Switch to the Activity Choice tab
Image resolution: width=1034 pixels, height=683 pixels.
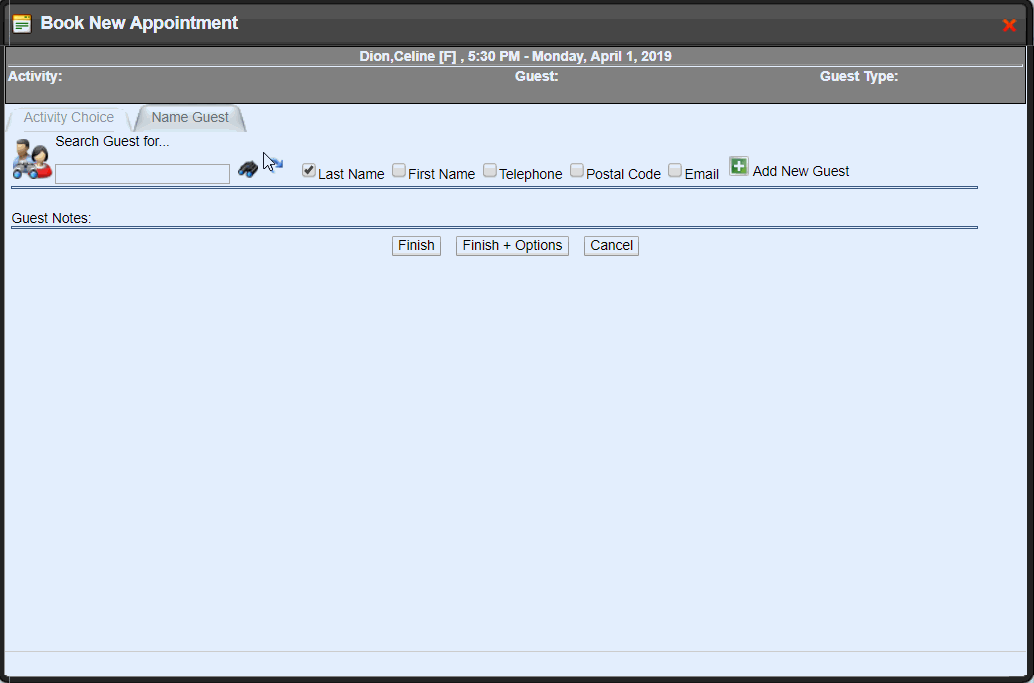69,117
